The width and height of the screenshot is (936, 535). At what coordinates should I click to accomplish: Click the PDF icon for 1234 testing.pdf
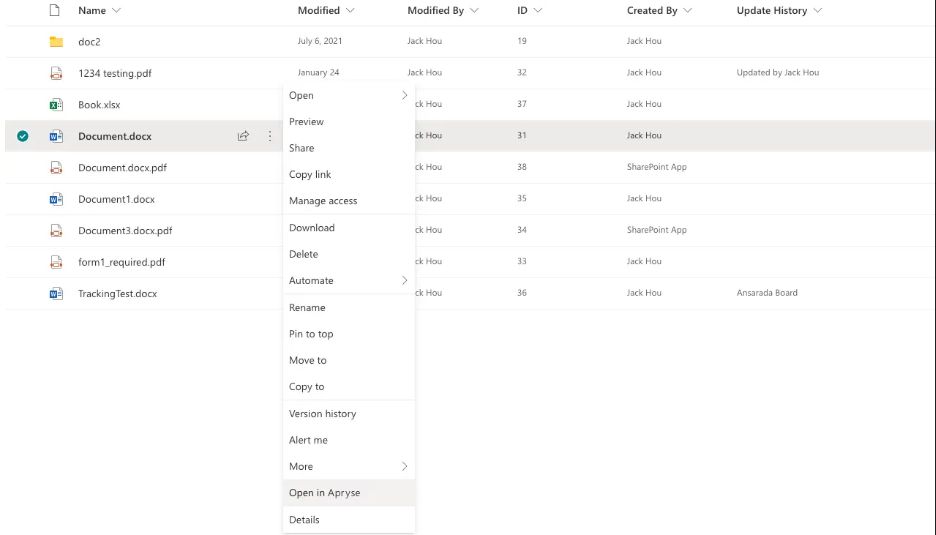tap(56, 73)
